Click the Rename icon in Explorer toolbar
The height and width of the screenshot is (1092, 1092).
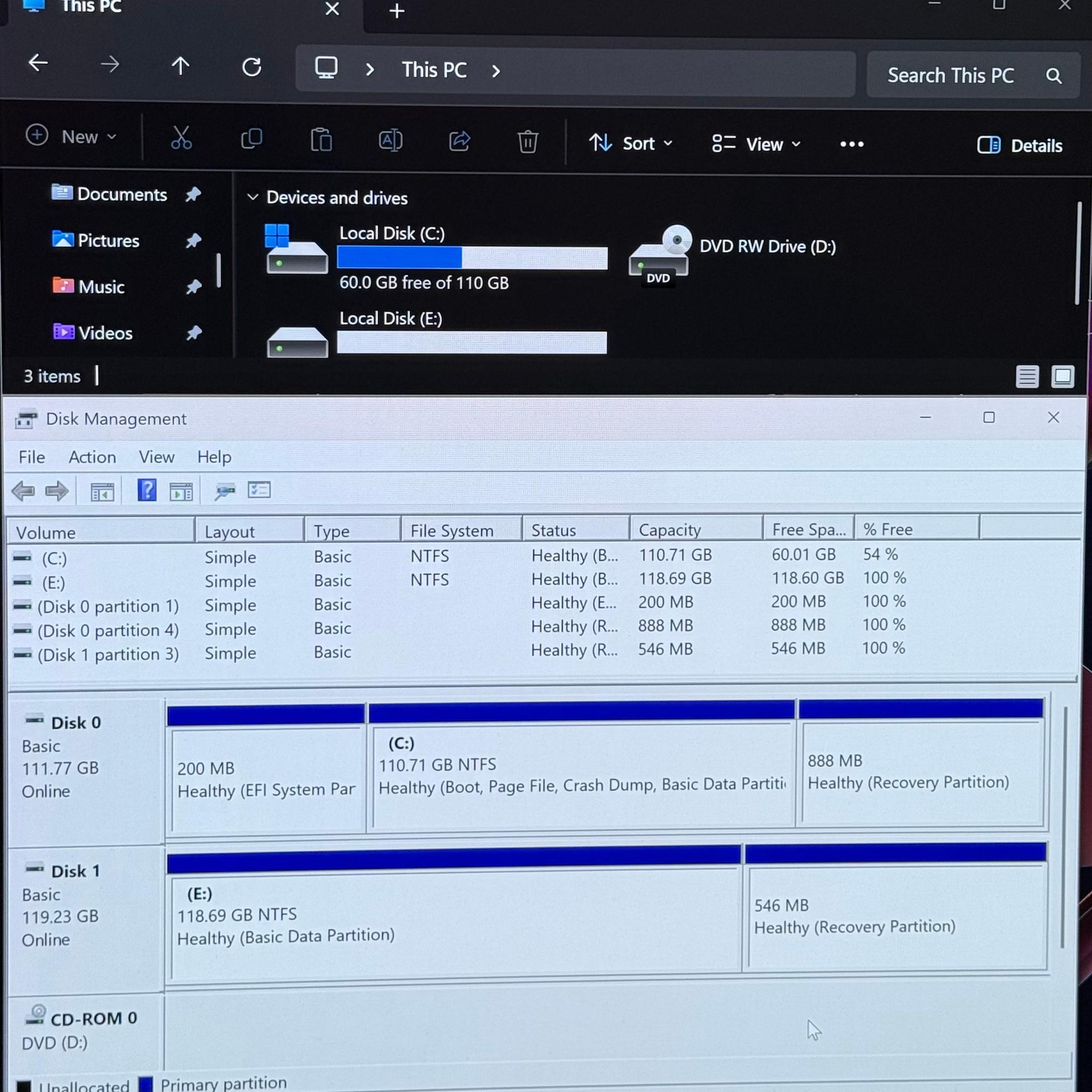390,140
